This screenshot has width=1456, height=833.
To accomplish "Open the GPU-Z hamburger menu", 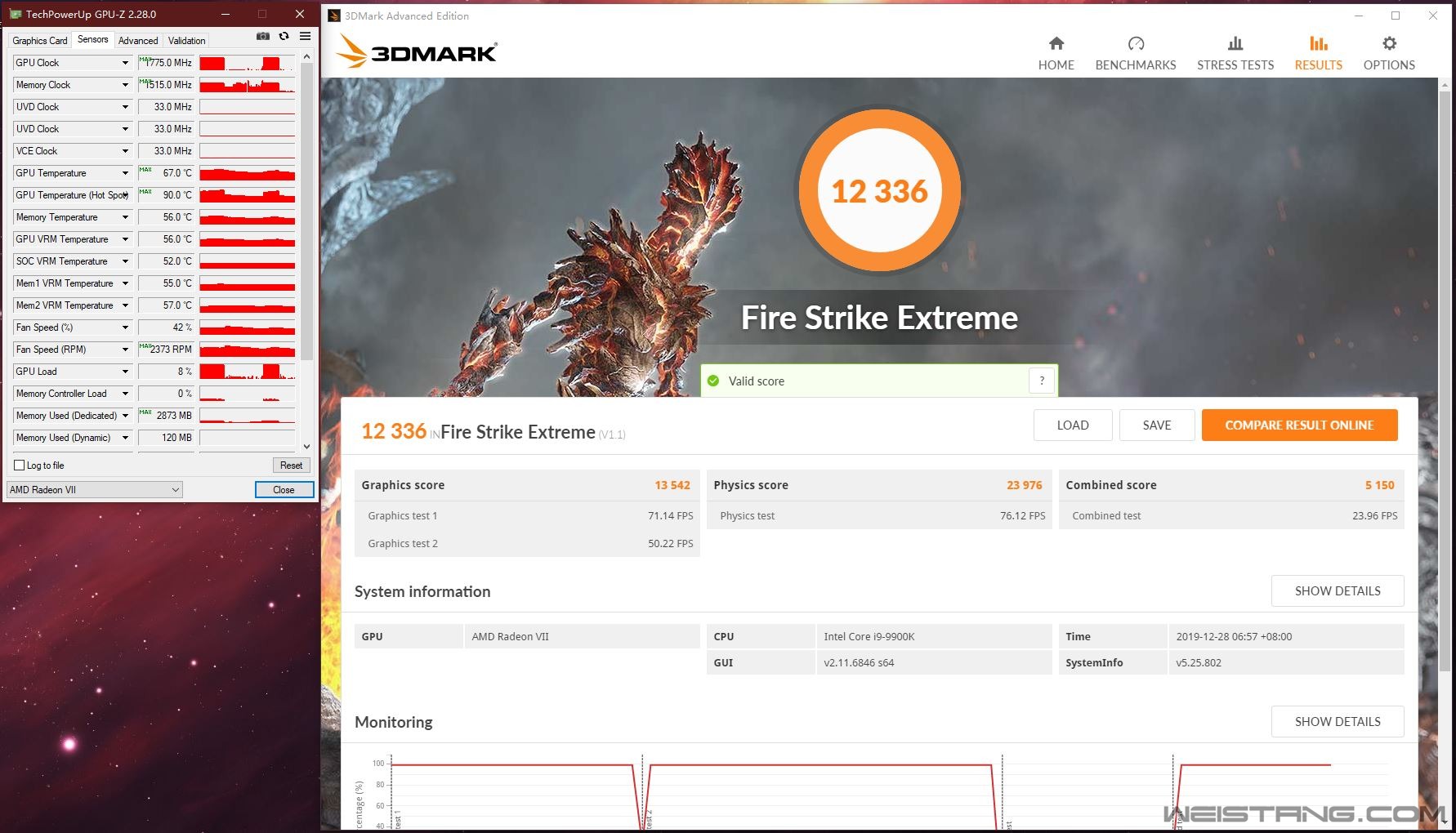I will click(305, 37).
